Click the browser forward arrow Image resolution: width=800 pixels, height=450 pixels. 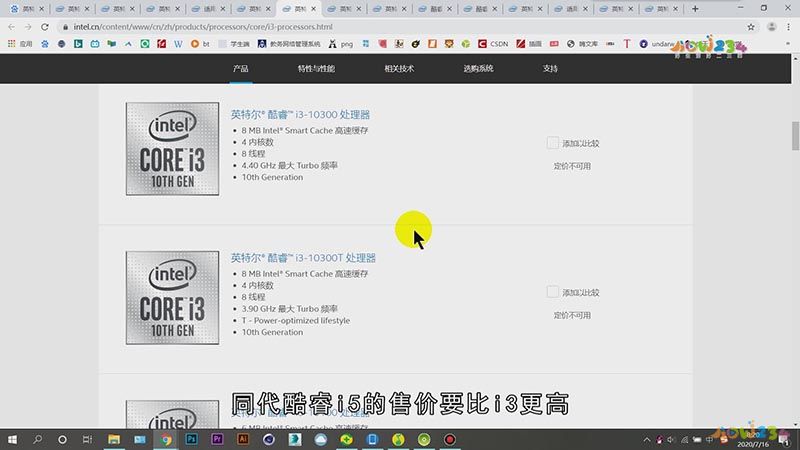pyautogui.click(x=28, y=27)
